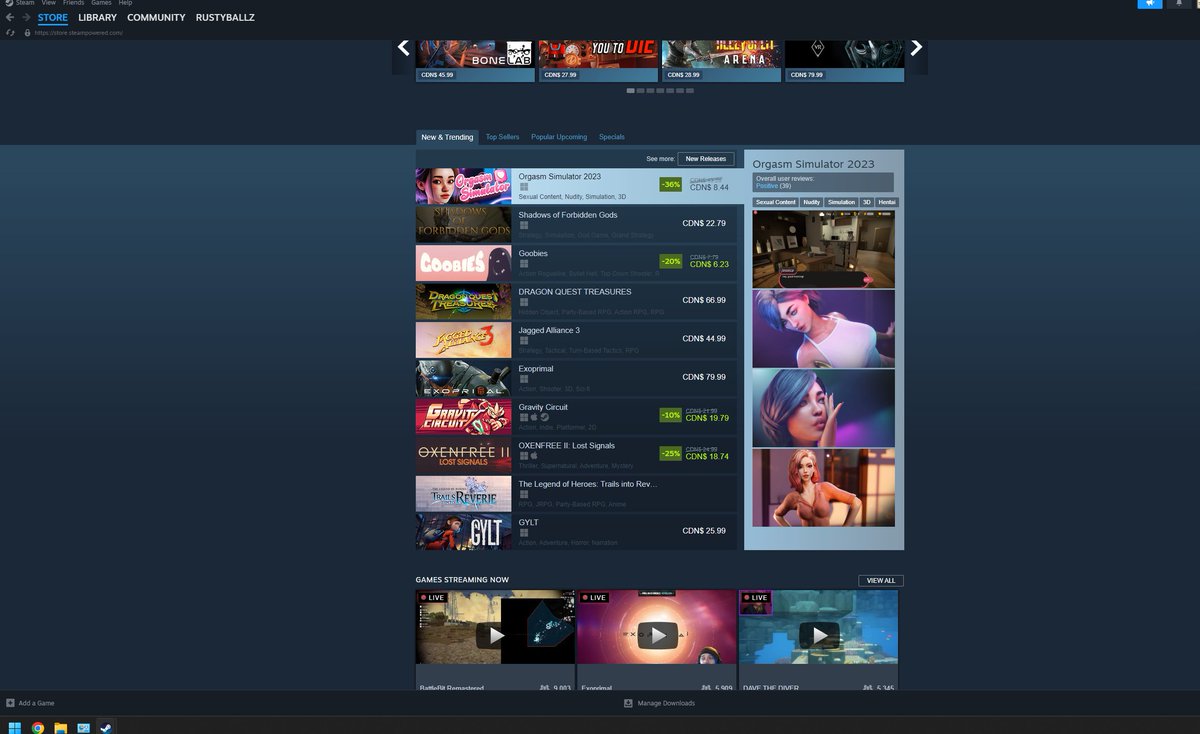Play the Exoprimal live stream

coord(657,635)
